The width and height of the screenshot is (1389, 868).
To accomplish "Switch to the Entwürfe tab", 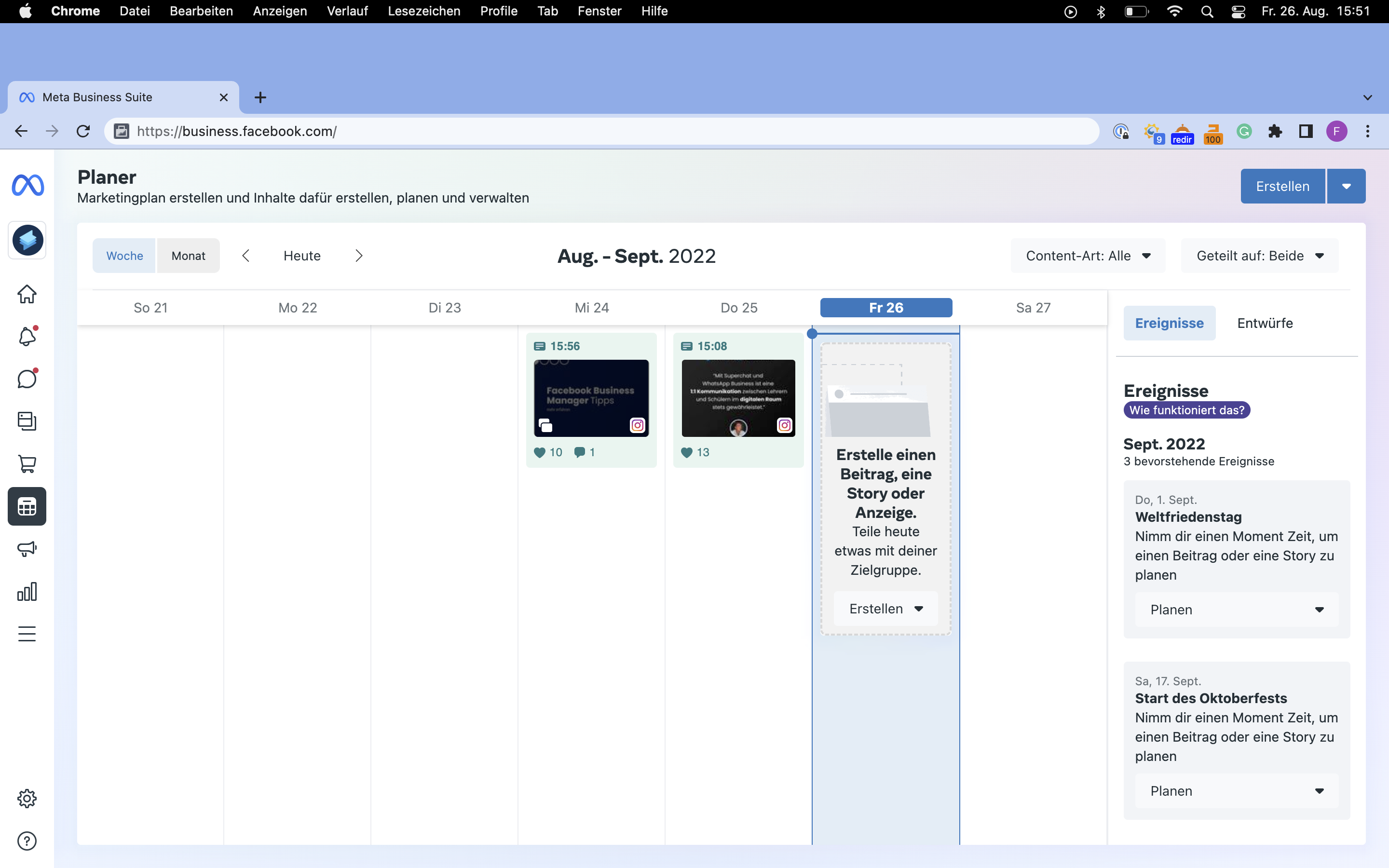I will 1265,323.
